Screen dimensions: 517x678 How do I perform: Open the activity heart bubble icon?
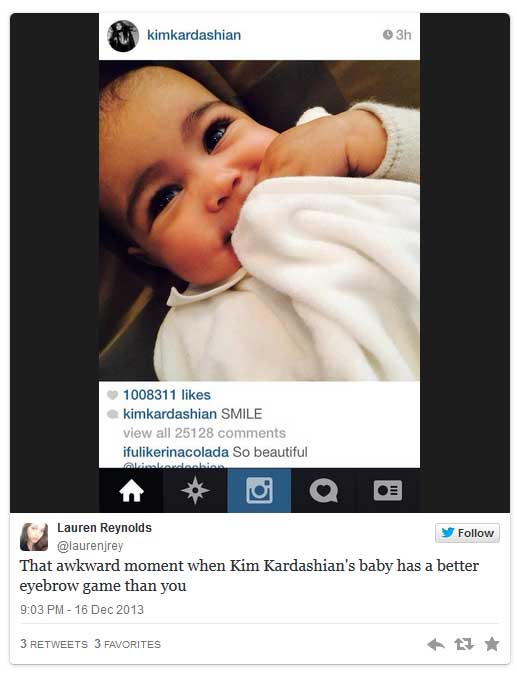point(323,491)
